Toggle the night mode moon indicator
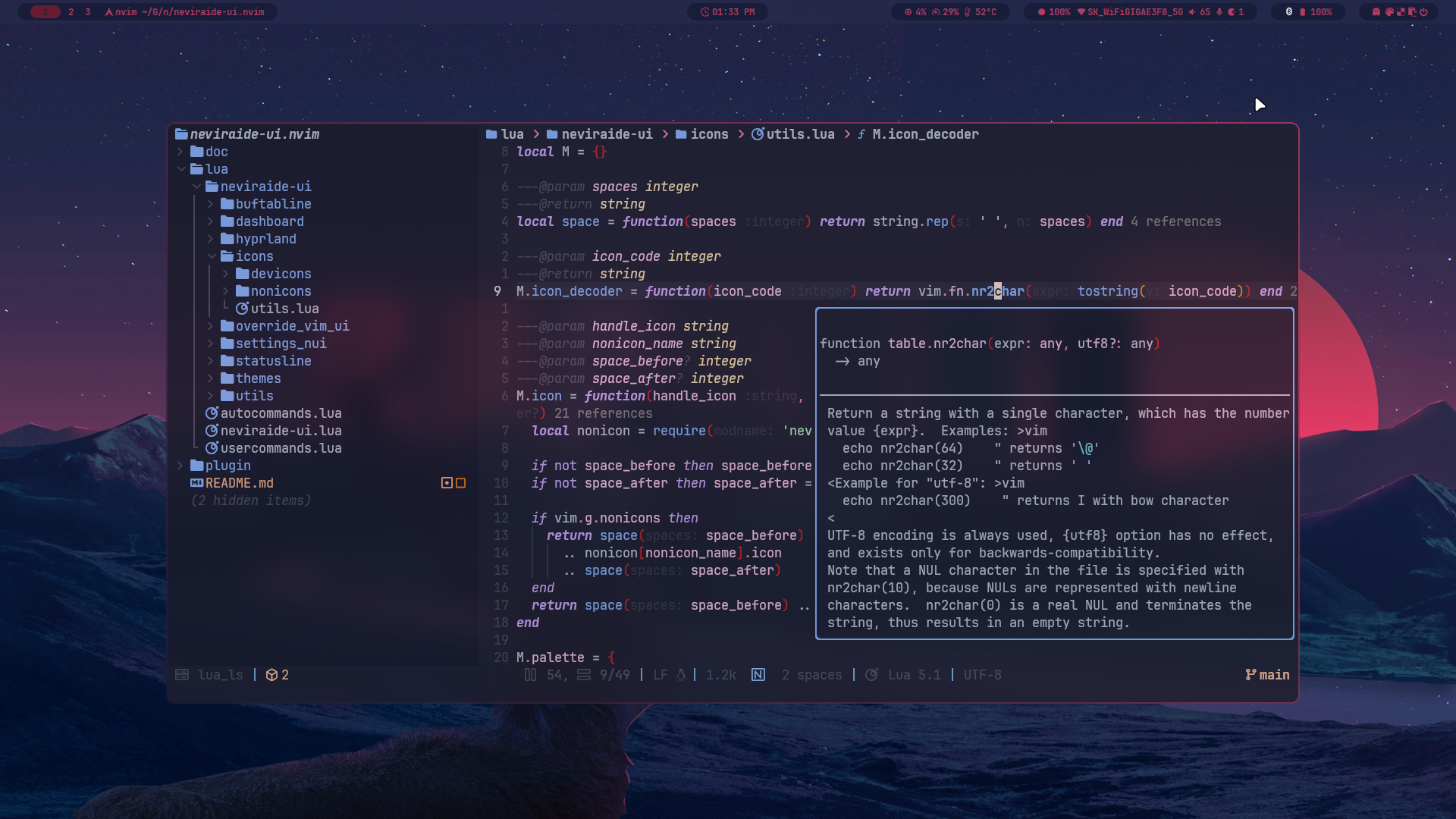Screen dimensions: 1456x819 [1232, 12]
